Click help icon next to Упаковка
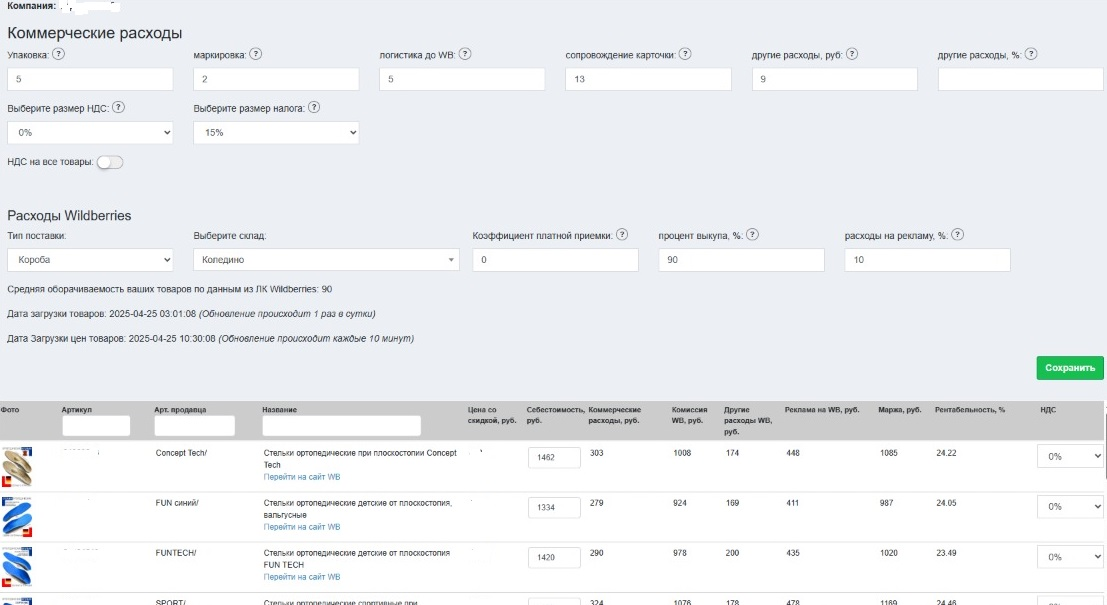Viewport: 1107px width, 605px height. (x=59, y=54)
